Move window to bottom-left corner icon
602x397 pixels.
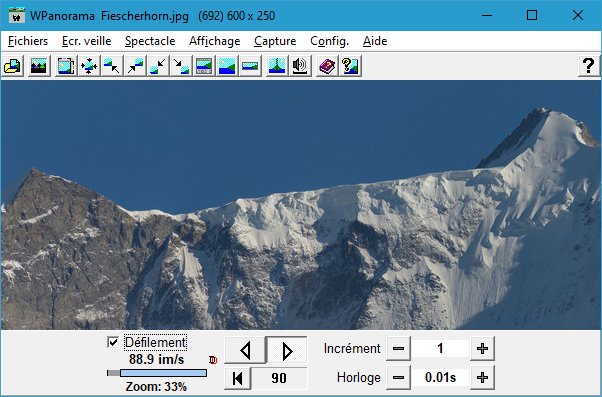(x=158, y=66)
